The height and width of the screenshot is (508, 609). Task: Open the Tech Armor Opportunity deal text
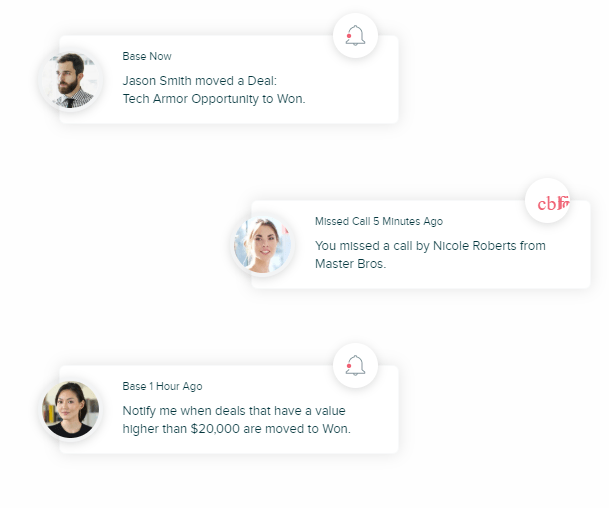190,99
